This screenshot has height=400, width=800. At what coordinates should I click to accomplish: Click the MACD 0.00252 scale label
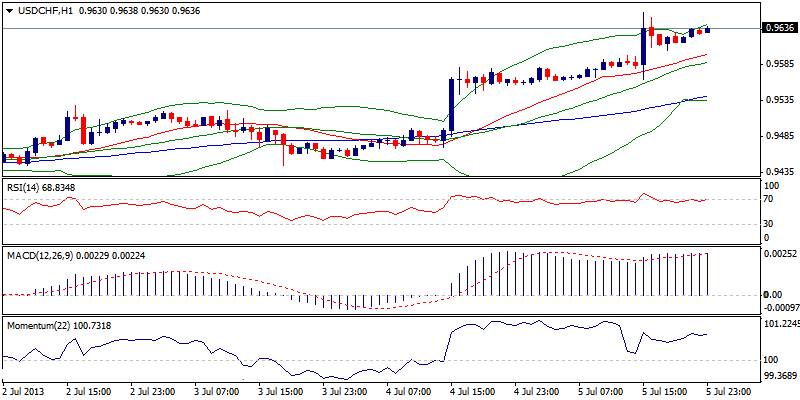780,255
